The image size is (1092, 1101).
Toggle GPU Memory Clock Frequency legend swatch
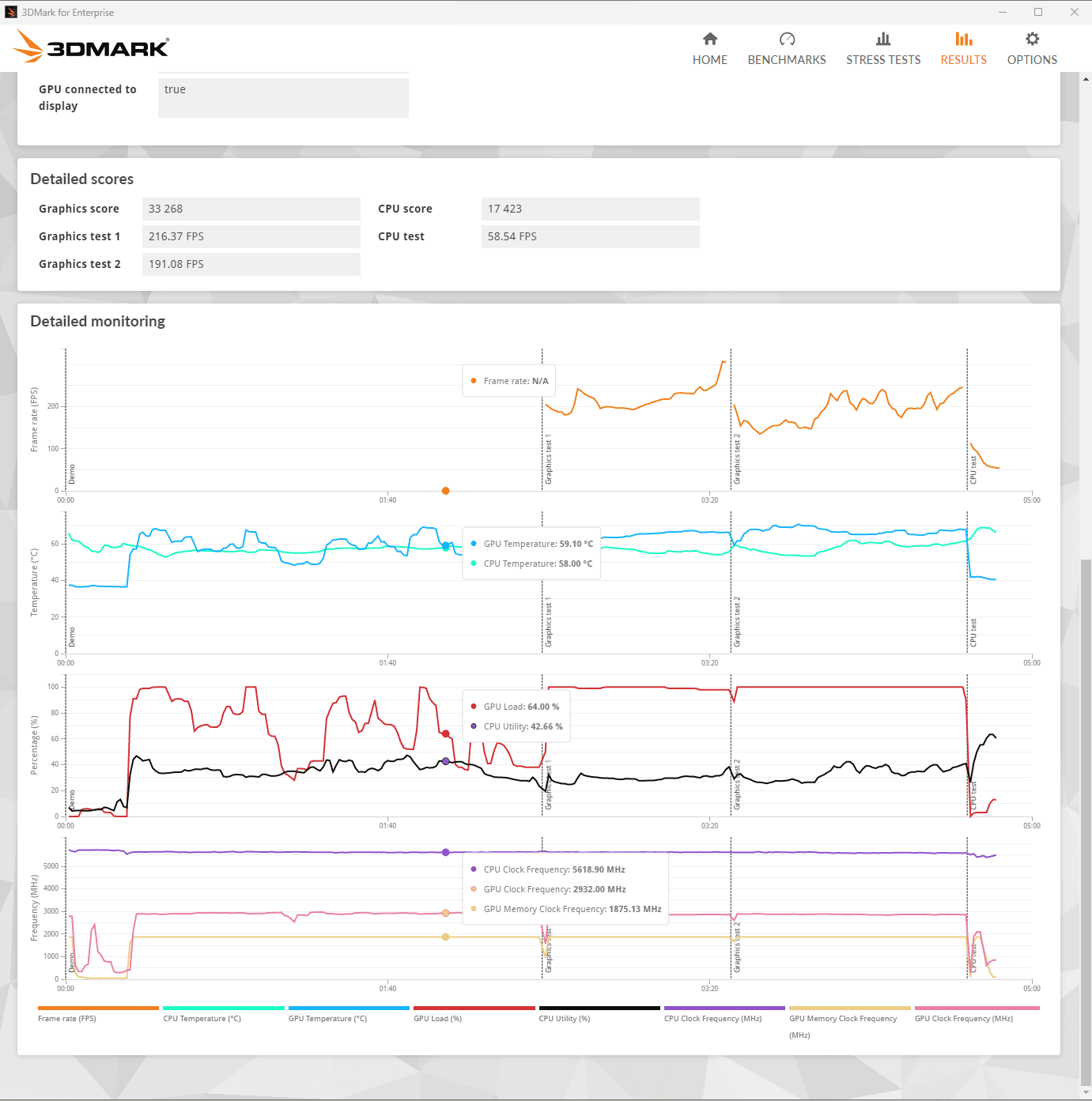[850, 1008]
